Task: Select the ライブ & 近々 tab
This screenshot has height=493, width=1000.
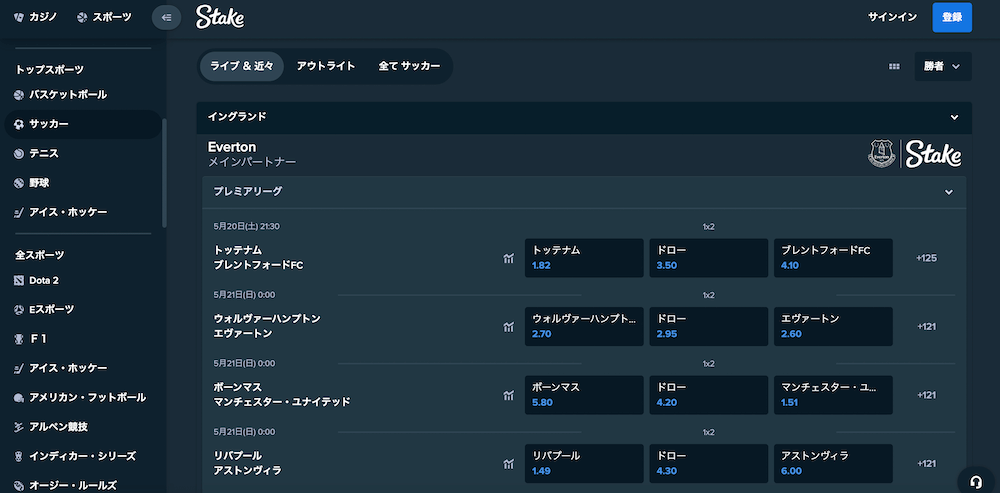Action: click(242, 66)
